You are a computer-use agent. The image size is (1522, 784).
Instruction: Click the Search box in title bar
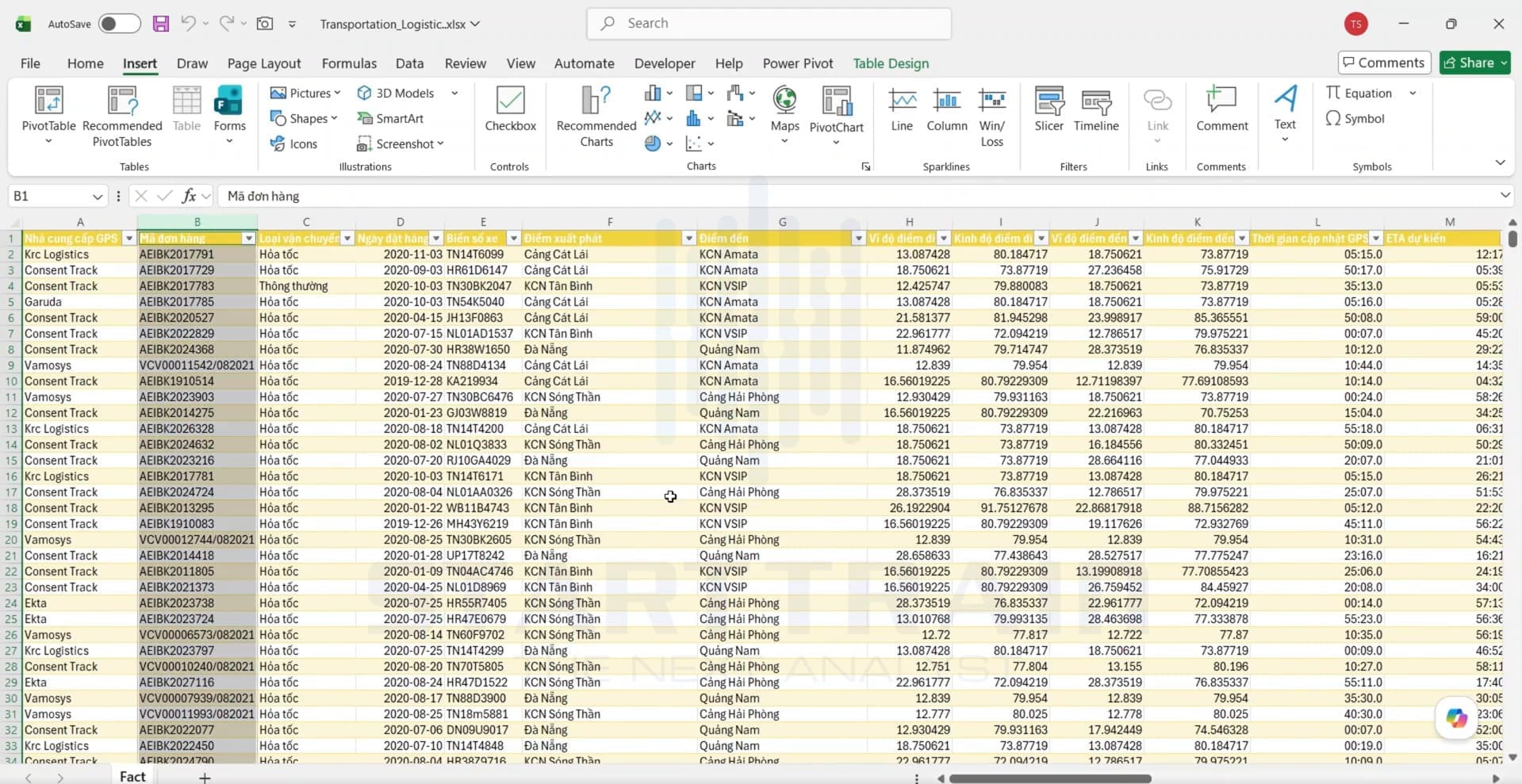click(769, 24)
